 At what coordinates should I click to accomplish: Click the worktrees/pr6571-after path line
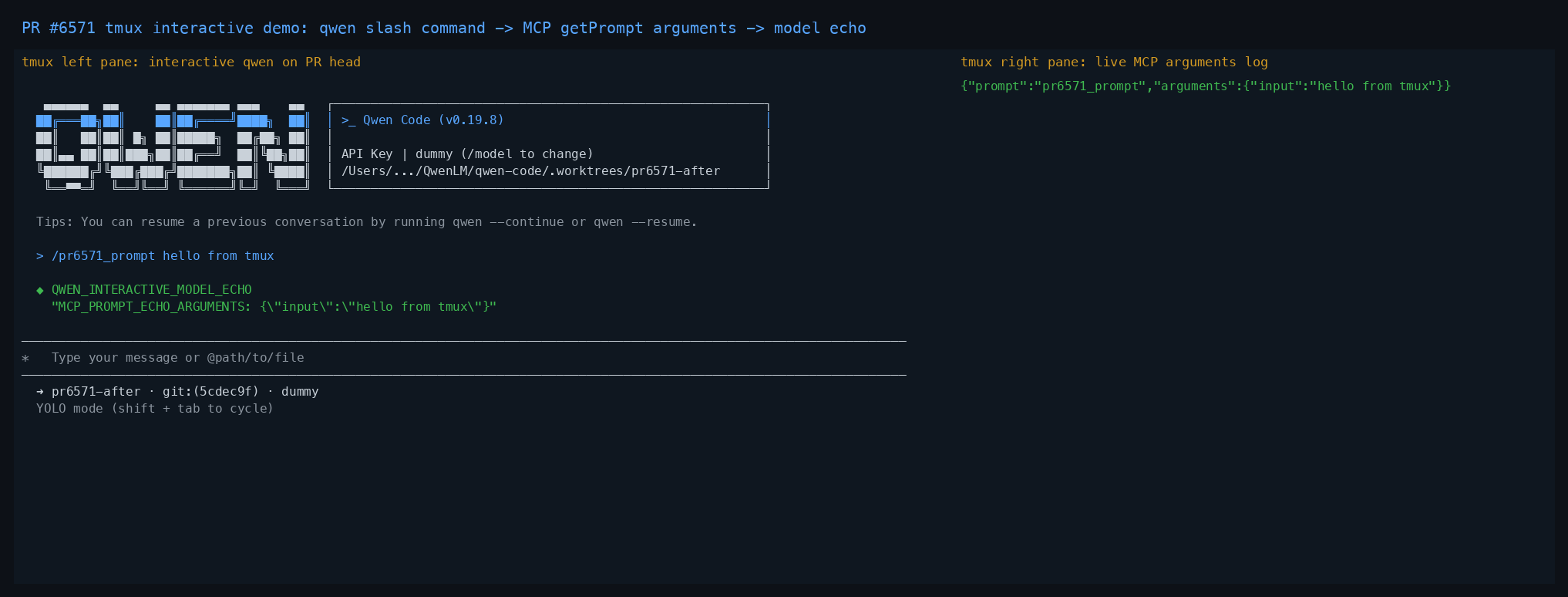[x=530, y=171]
